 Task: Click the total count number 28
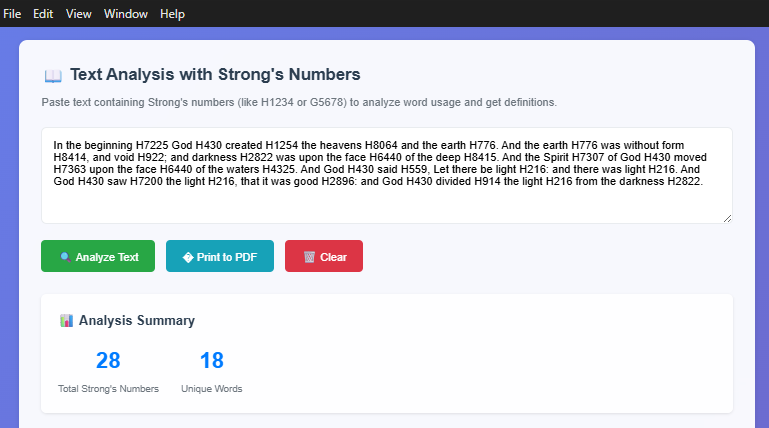click(108, 361)
